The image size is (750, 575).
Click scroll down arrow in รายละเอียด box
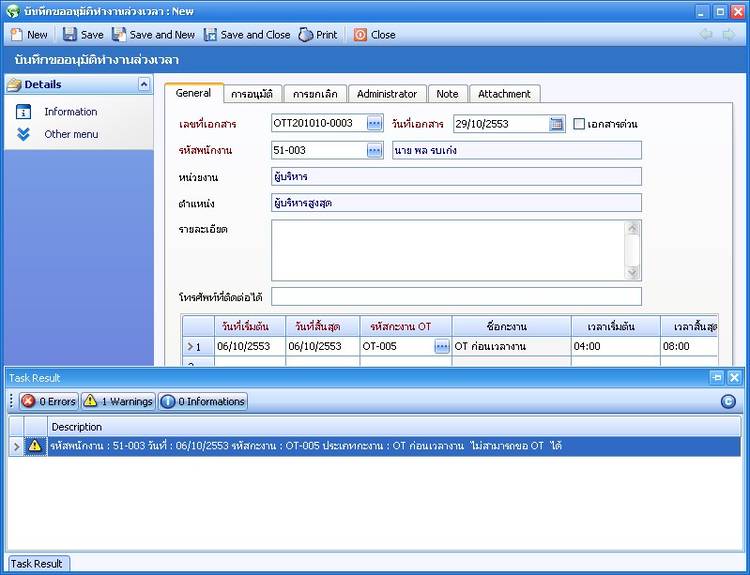(633, 273)
